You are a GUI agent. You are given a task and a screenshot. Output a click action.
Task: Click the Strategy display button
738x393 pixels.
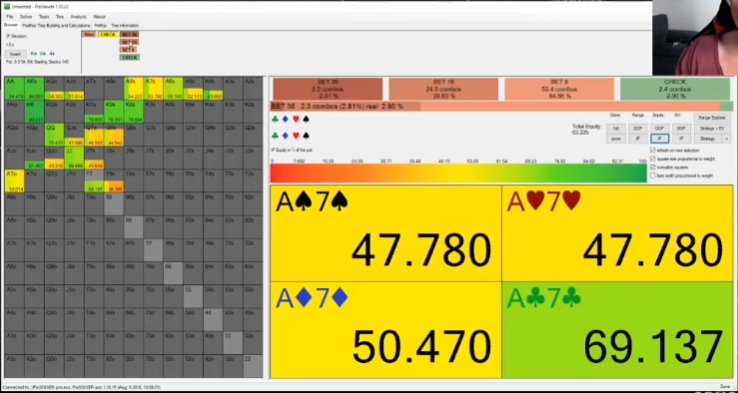point(707,139)
